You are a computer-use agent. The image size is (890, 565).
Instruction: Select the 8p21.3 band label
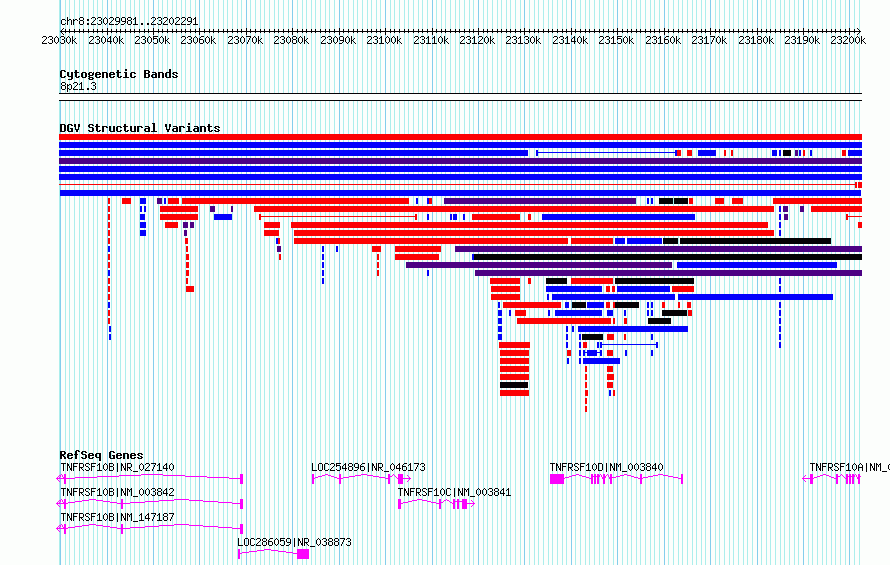pyautogui.click(x=78, y=86)
